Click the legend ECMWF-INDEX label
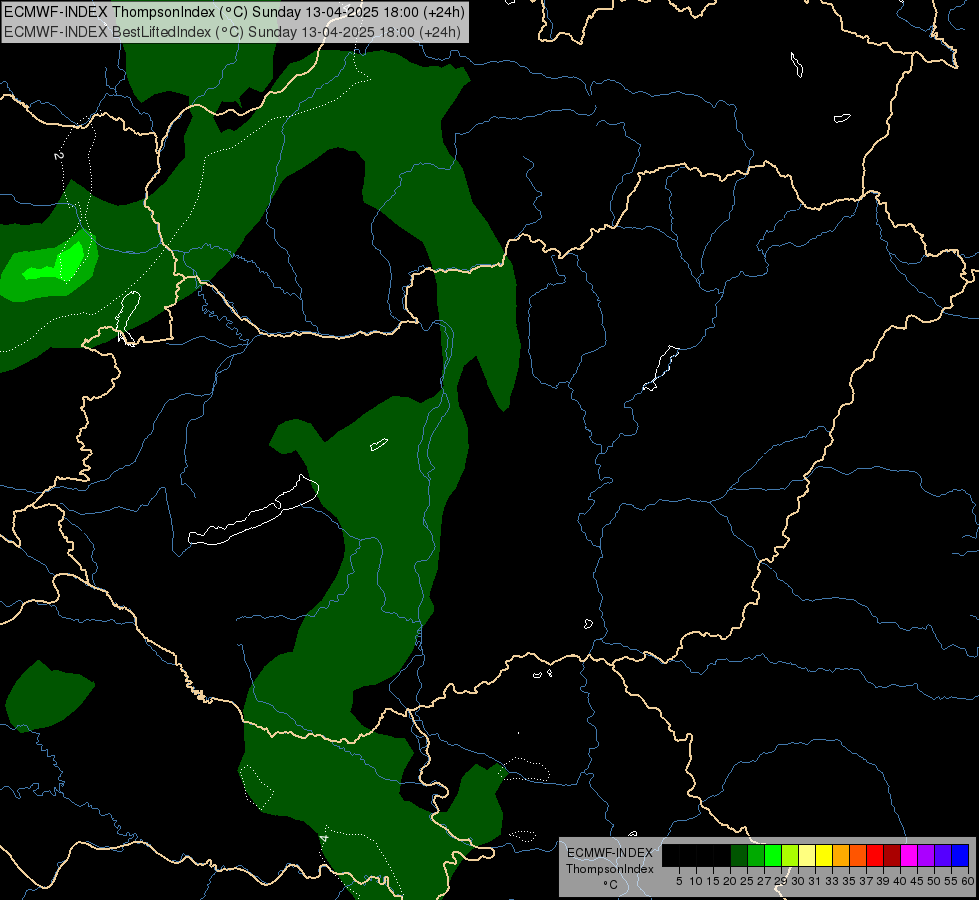The width and height of the screenshot is (979, 900). coord(609,853)
